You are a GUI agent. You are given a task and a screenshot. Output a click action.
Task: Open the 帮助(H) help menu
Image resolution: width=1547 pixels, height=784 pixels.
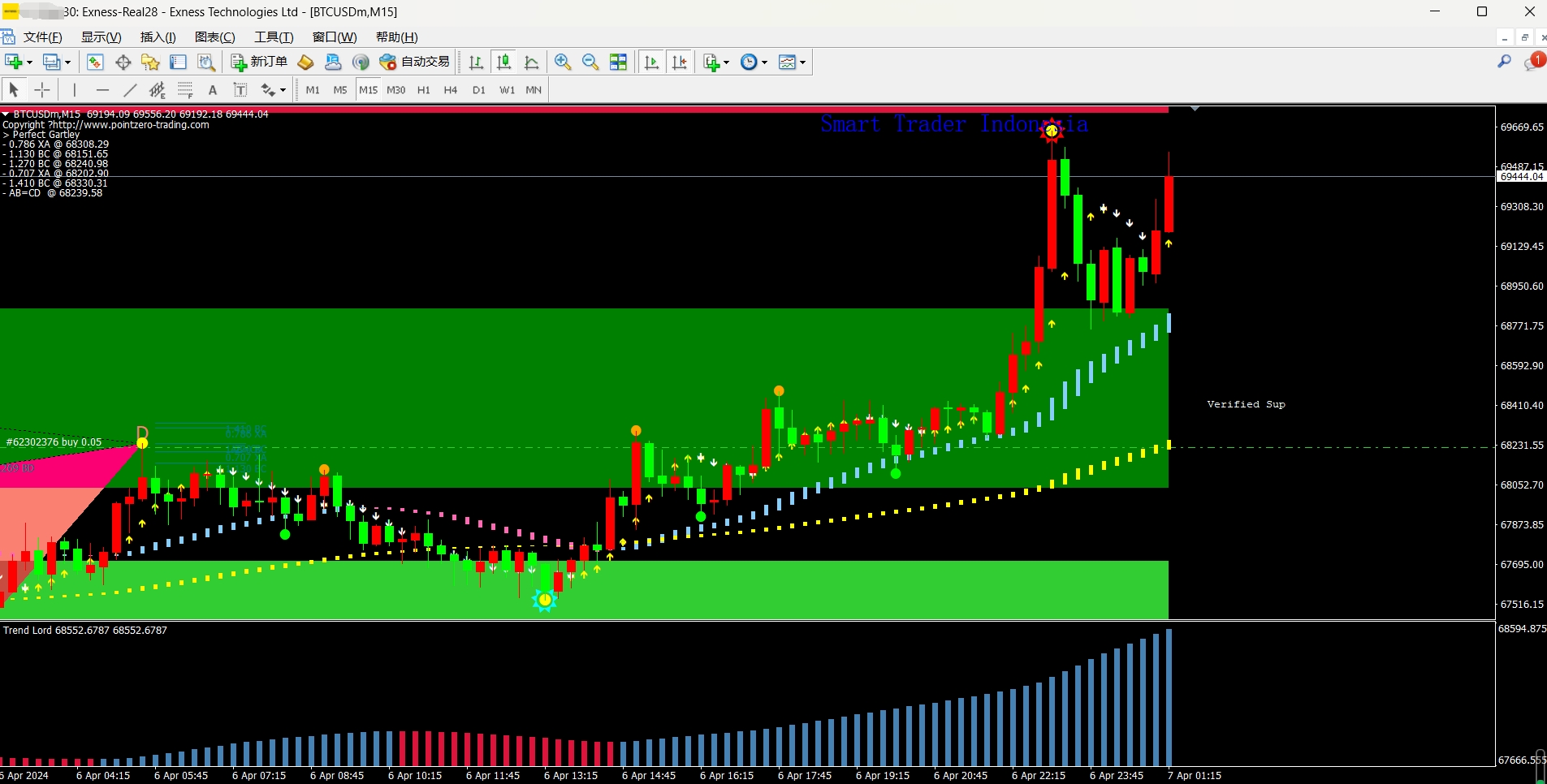(x=396, y=37)
